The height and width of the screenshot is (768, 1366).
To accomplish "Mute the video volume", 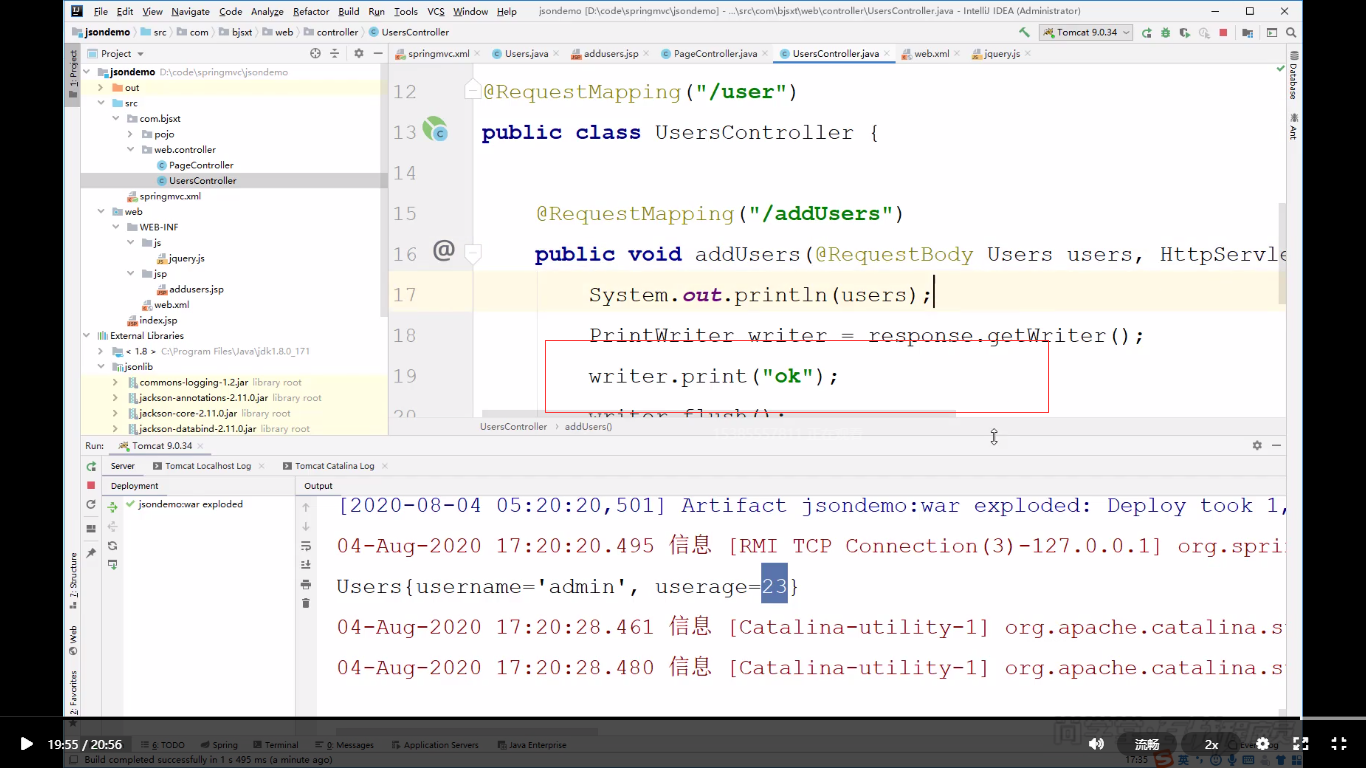I will (x=1096, y=744).
